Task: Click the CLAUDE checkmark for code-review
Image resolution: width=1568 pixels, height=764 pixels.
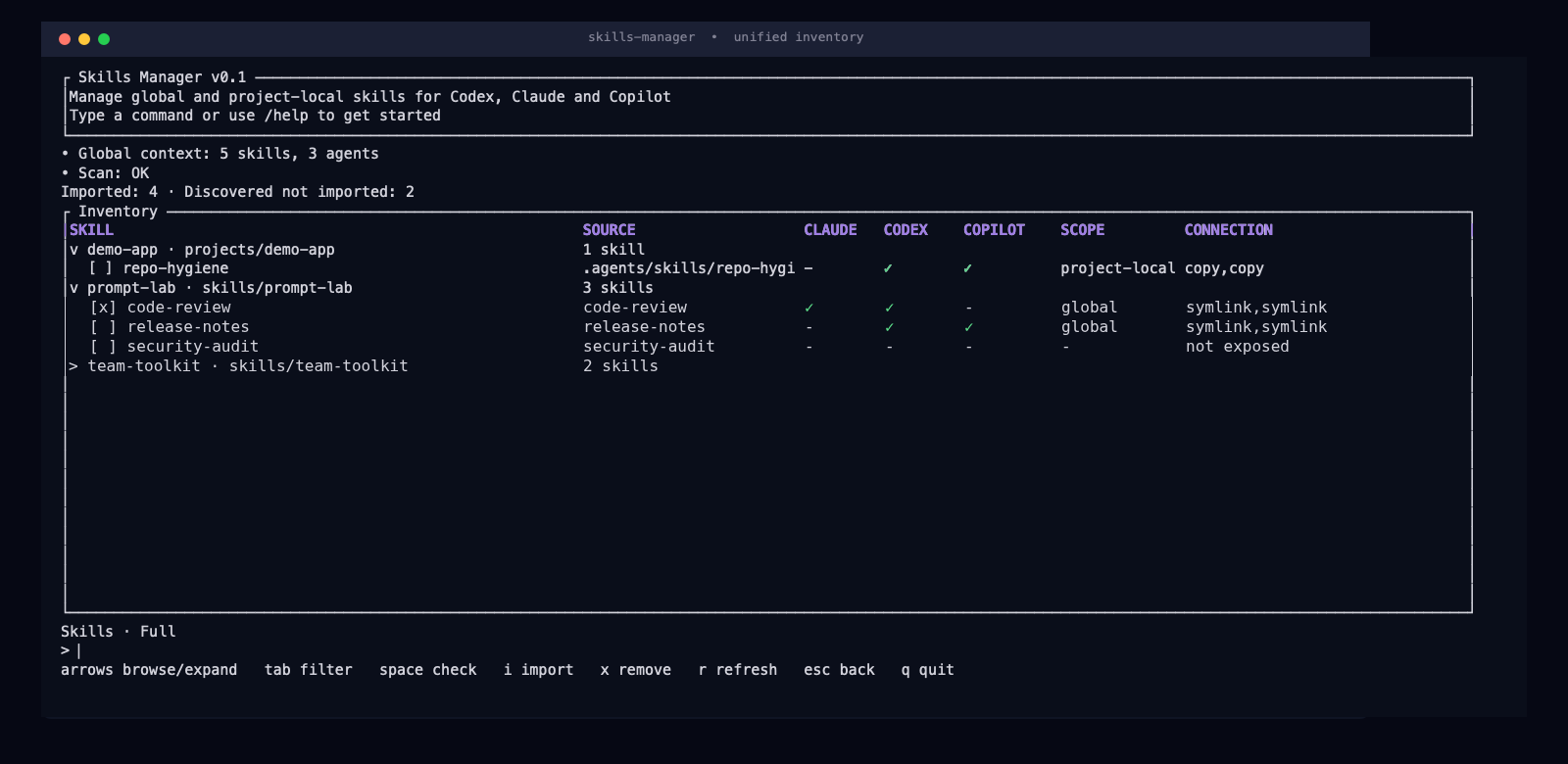Action: point(808,308)
